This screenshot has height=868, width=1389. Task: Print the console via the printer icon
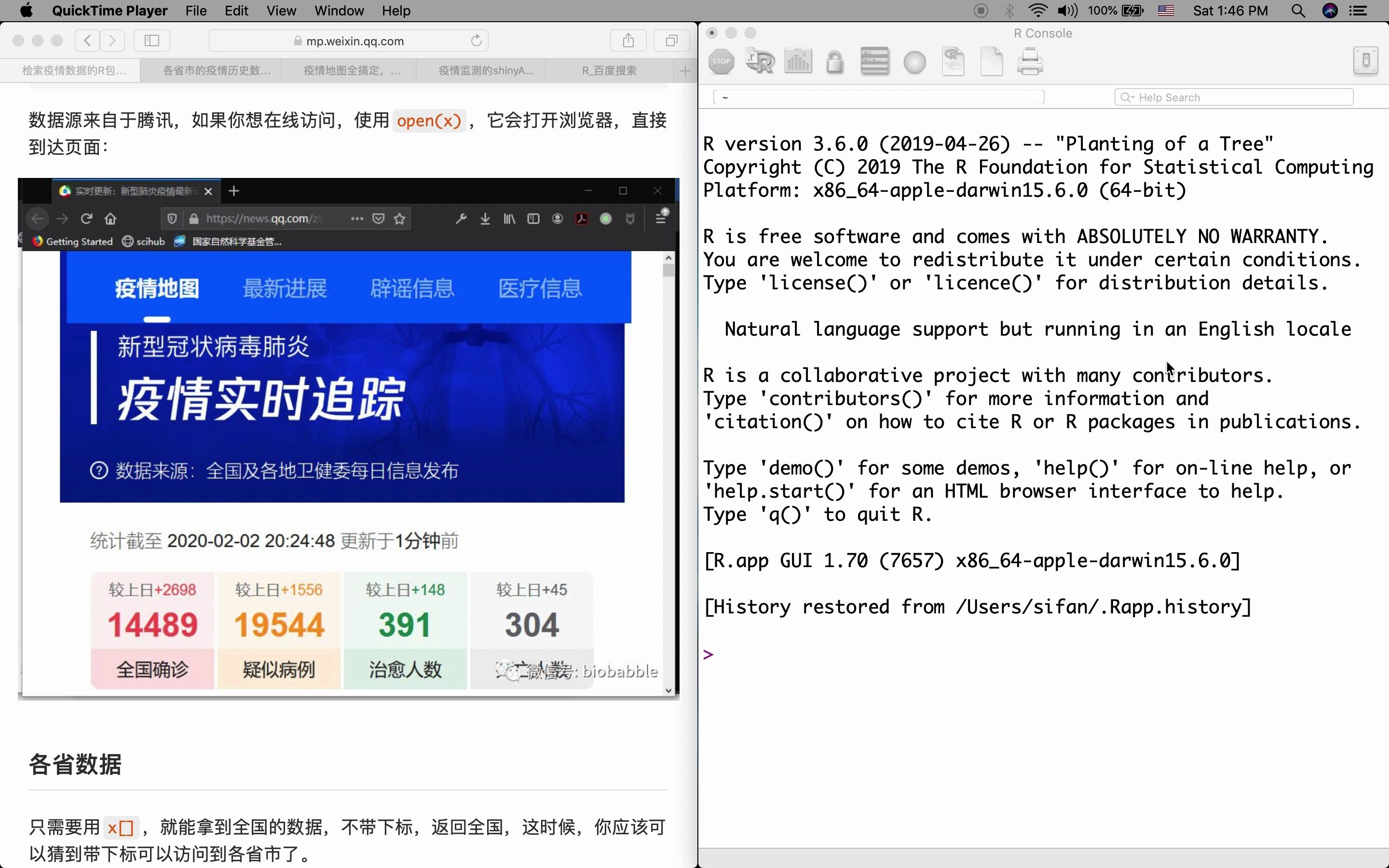point(1030,61)
